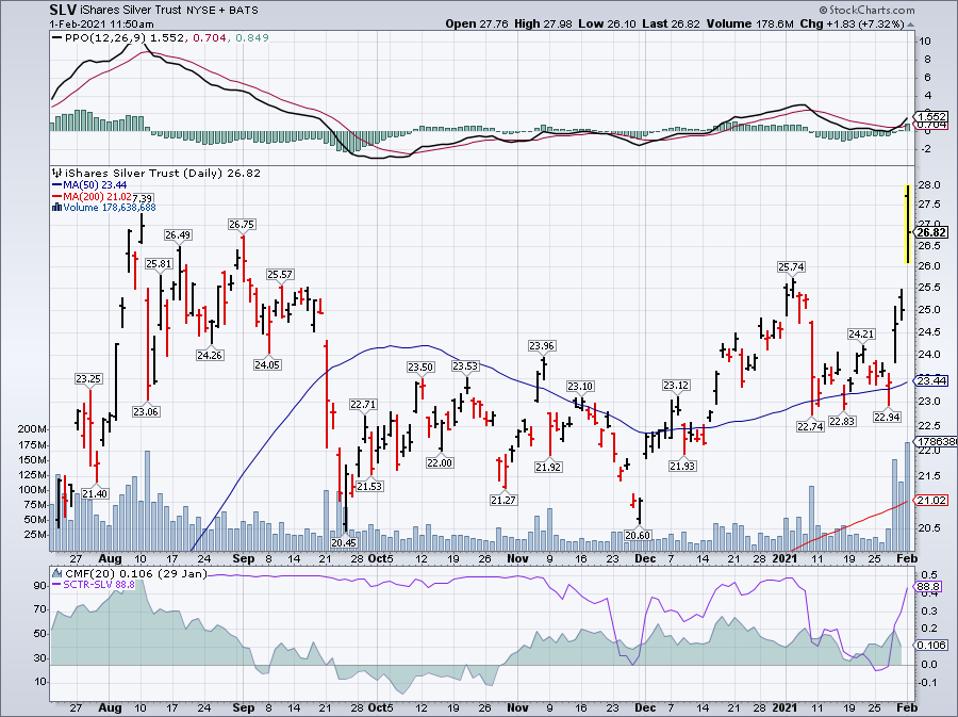Click the 21.93 low price label
The height and width of the screenshot is (717, 958).
pos(682,465)
